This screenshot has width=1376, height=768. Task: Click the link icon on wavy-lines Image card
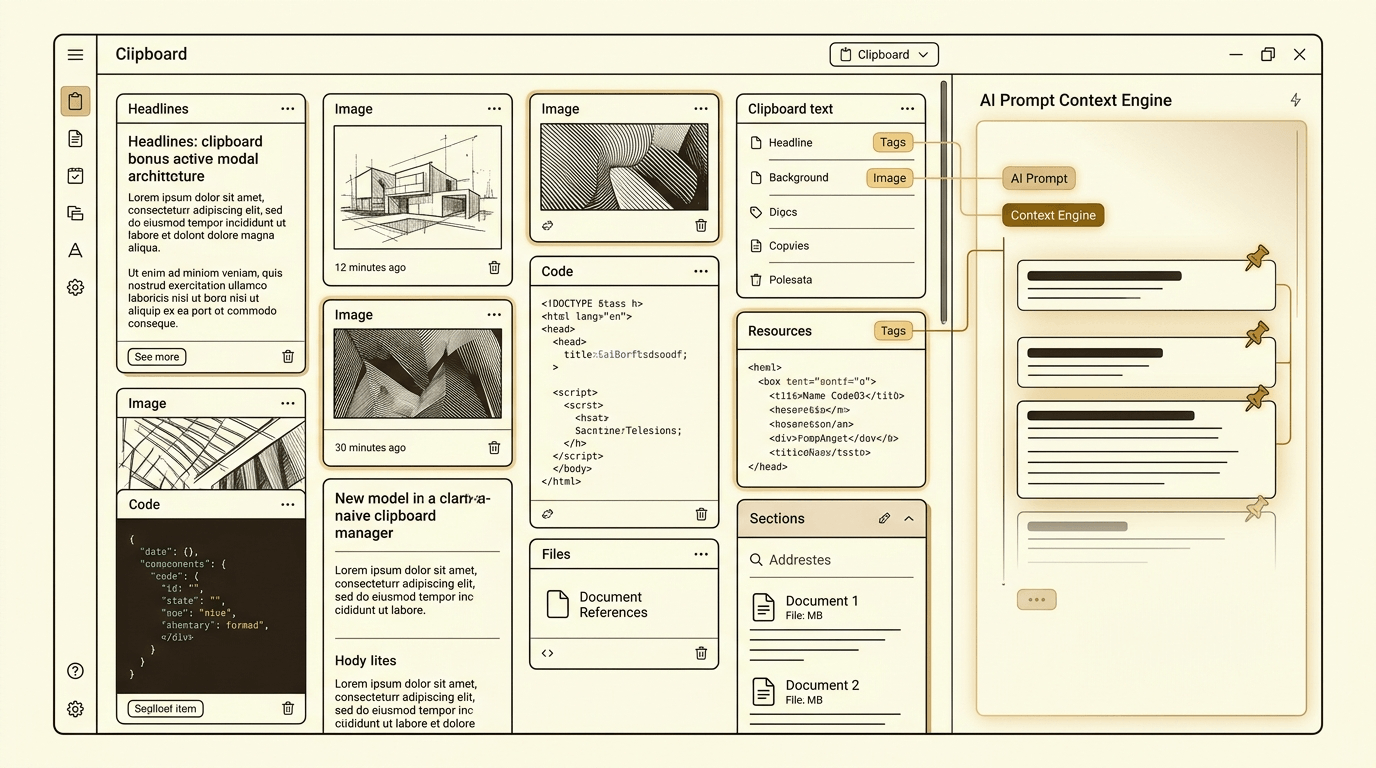(x=548, y=226)
